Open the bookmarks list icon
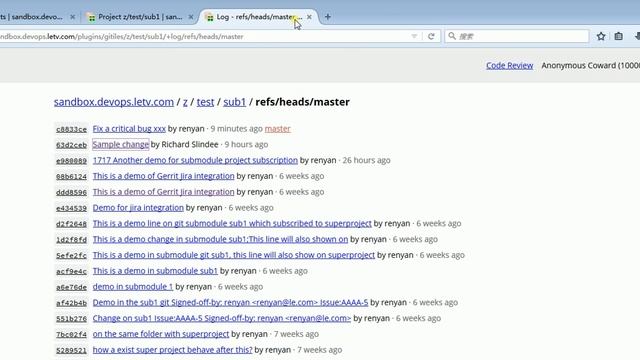 point(619,36)
